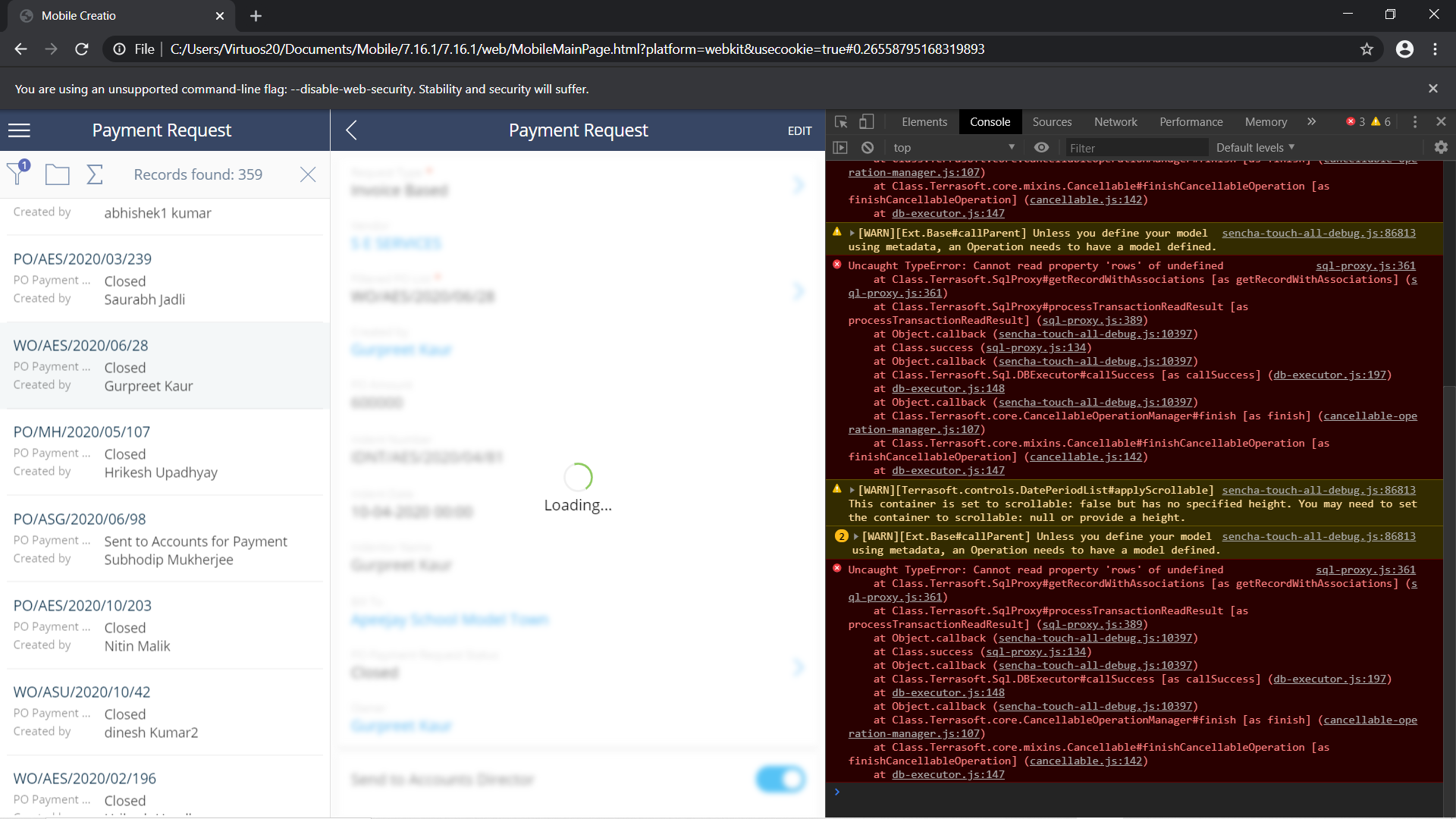Image resolution: width=1456 pixels, height=819 pixels.
Task: Switch to the Network tab
Action: pyautogui.click(x=1116, y=121)
